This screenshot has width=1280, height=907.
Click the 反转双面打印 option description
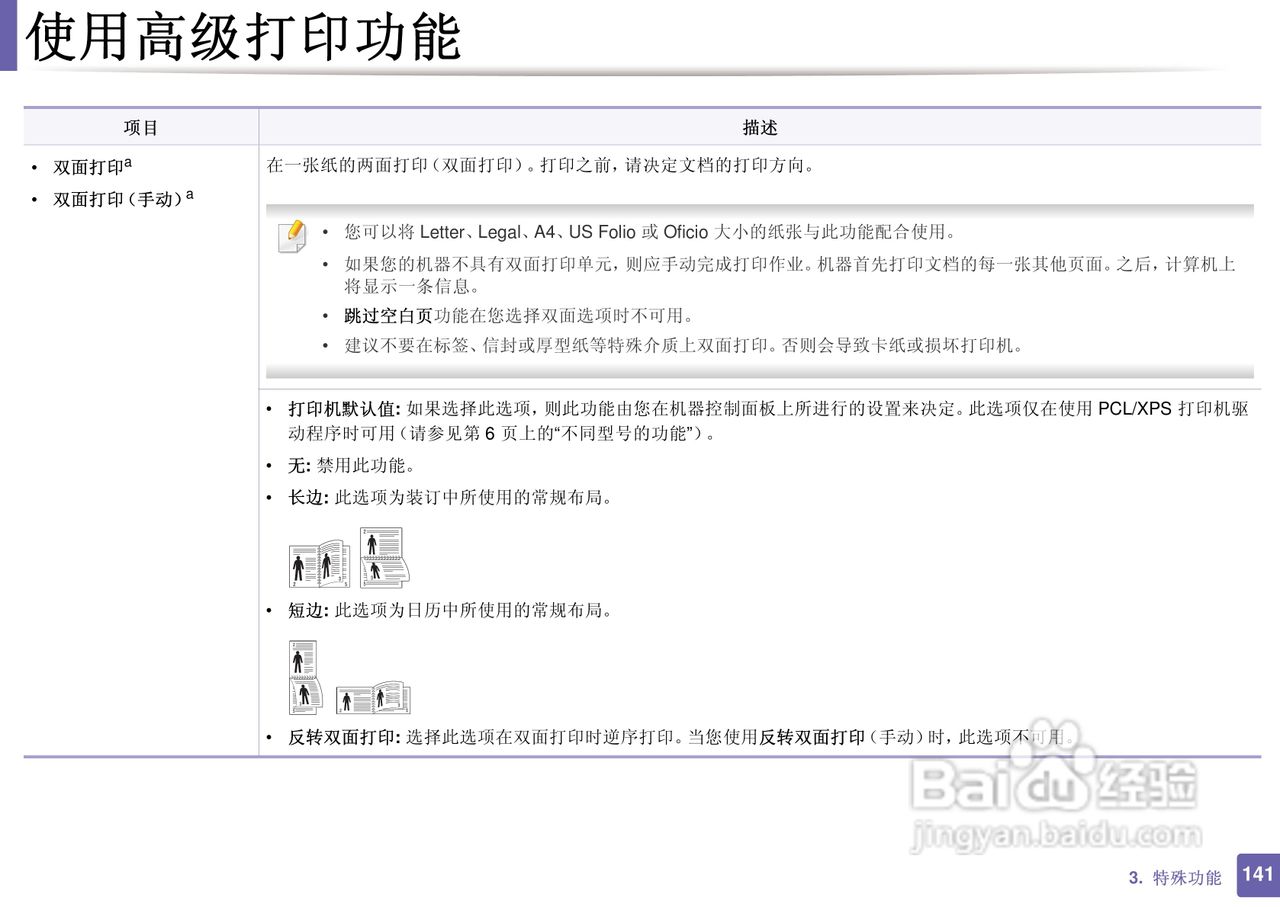(x=681, y=737)
